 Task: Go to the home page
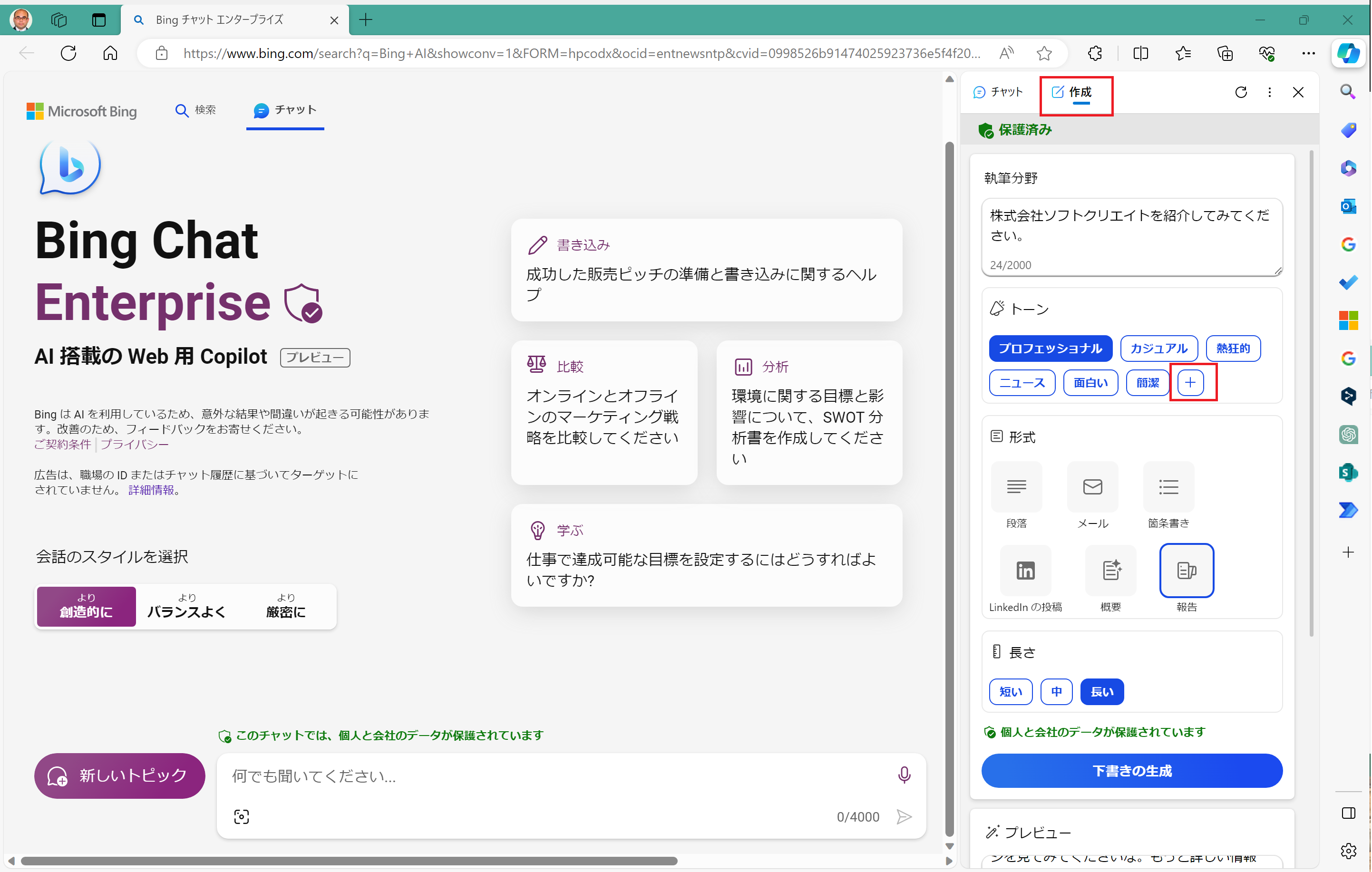[x=110, y=54]
